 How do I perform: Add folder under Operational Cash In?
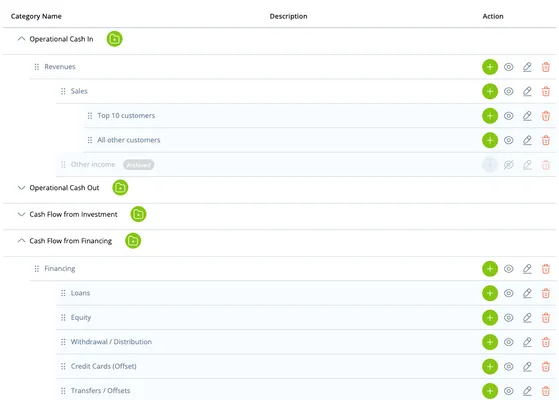click(114, 39)
